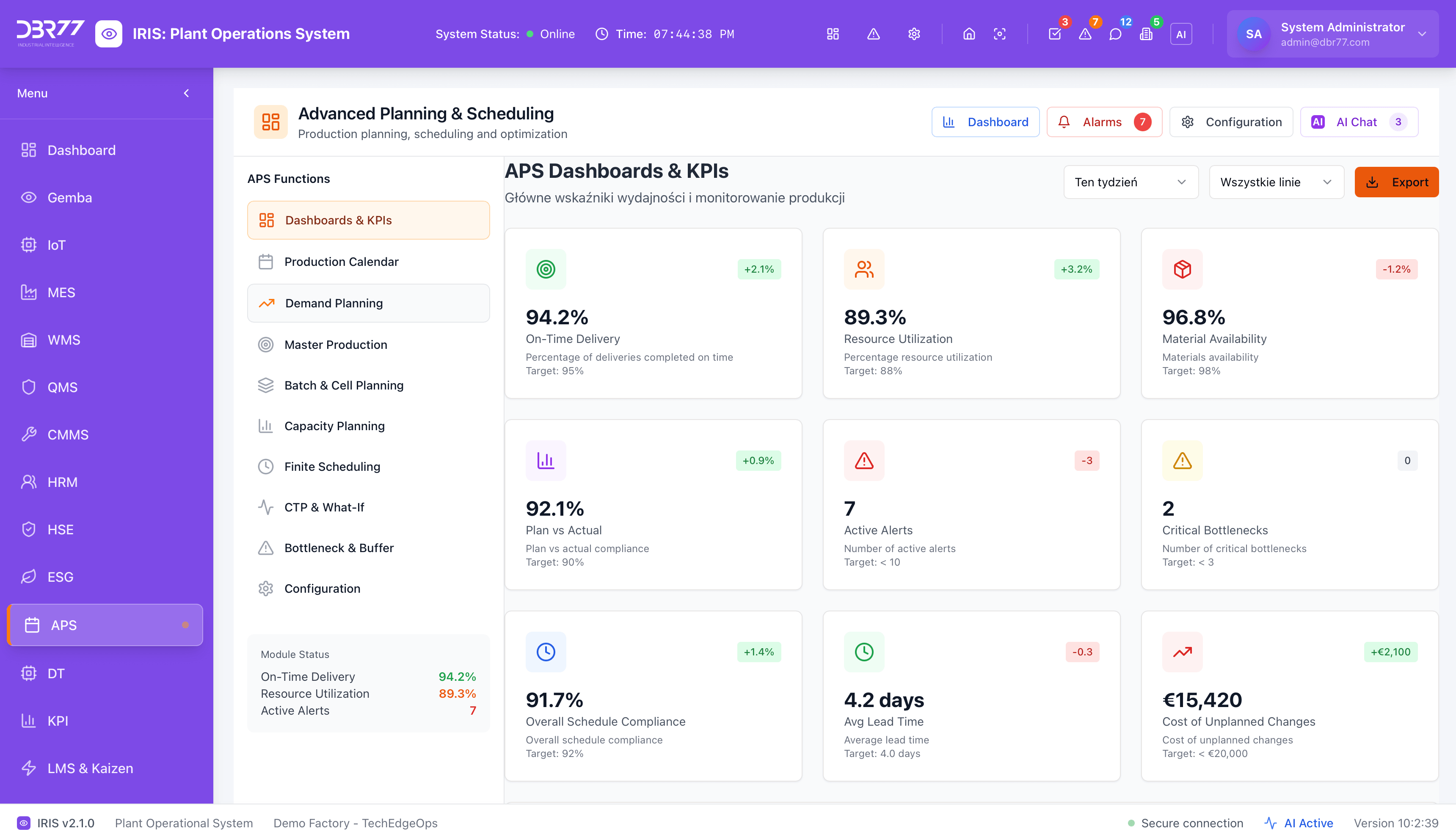This screenshot has height=840, width=1456.
Task: Click the focus scan icon in the header
Action: [1000, 33]
